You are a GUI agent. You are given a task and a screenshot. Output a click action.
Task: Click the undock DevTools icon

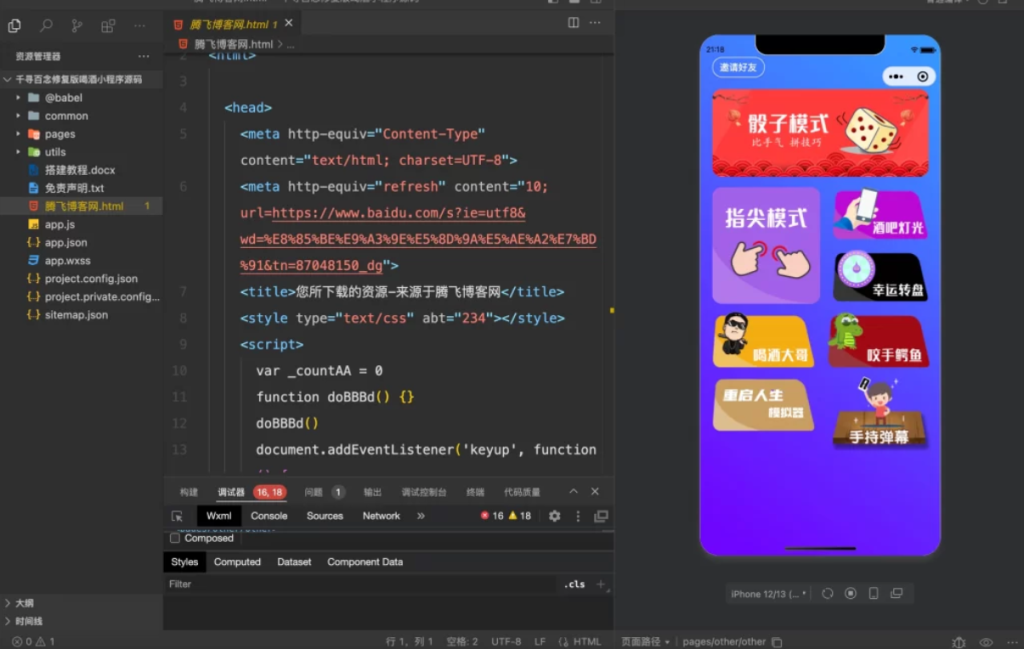(601, 516)
